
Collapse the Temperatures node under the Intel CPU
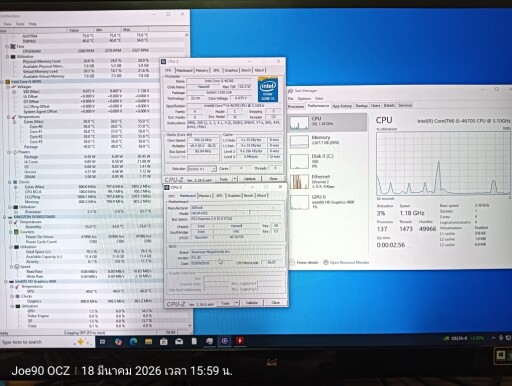(8, 117)
